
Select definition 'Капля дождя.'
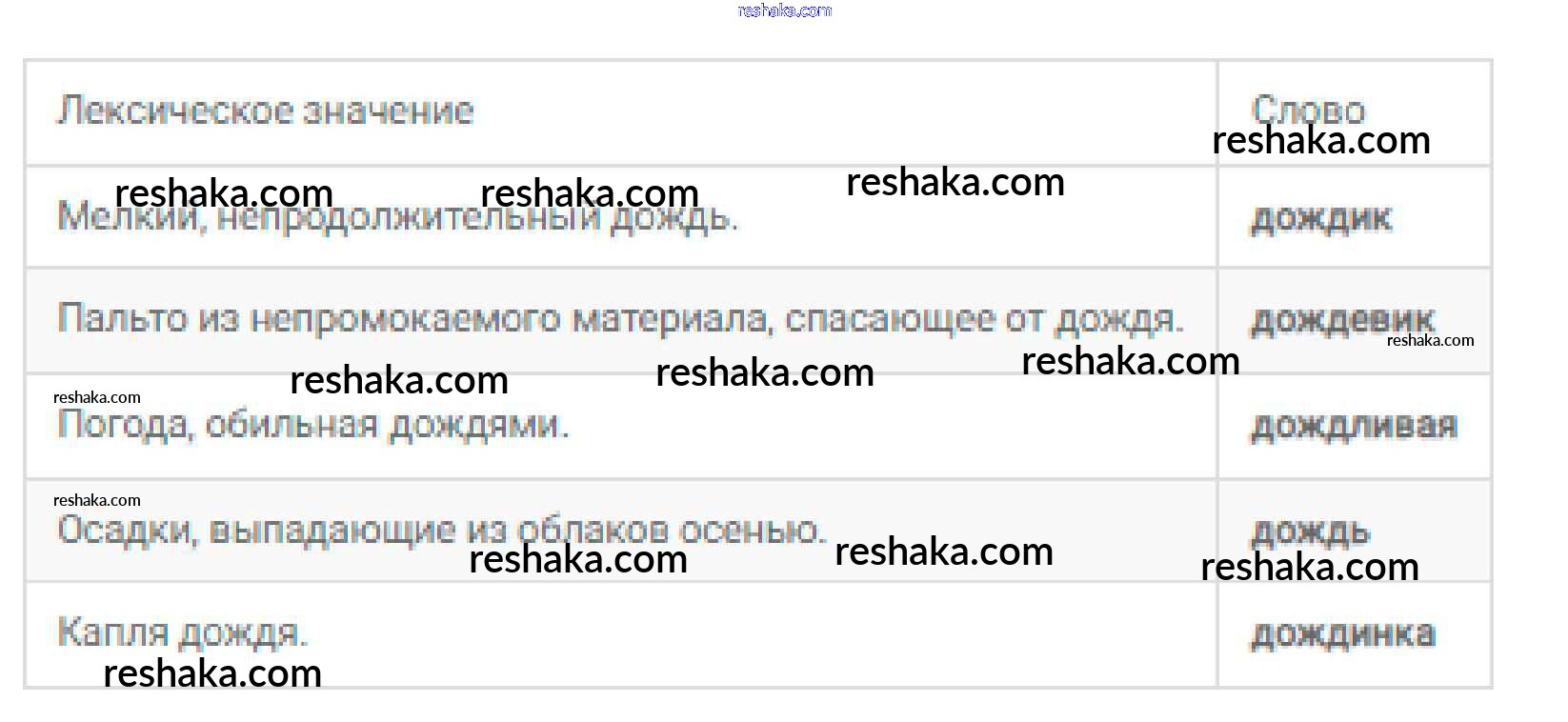(182, 632)
